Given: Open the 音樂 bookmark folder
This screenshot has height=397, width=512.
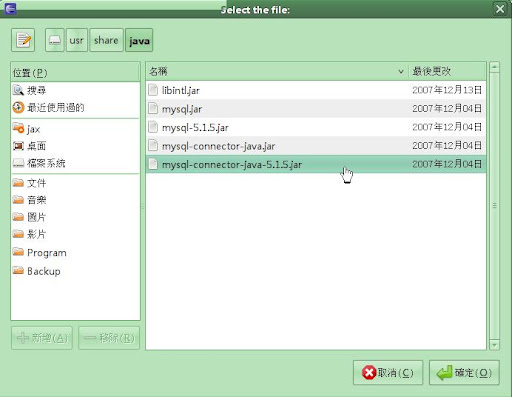Looking at the screenshot, I should point(75,200).
